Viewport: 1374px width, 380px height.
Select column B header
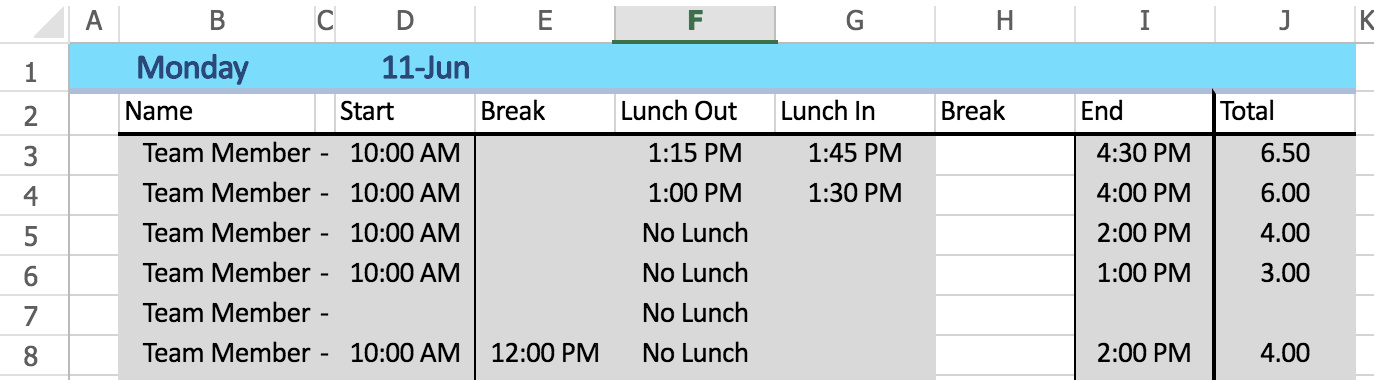pyautogui.click(x=217, y=21)
